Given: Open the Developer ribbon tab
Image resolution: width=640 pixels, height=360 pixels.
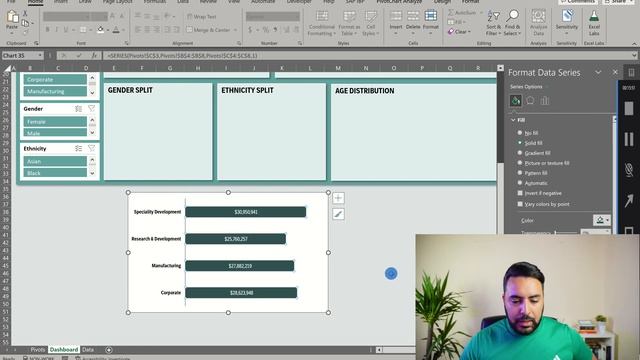Looking at the screenshot, I should click(x=299, y=2).
